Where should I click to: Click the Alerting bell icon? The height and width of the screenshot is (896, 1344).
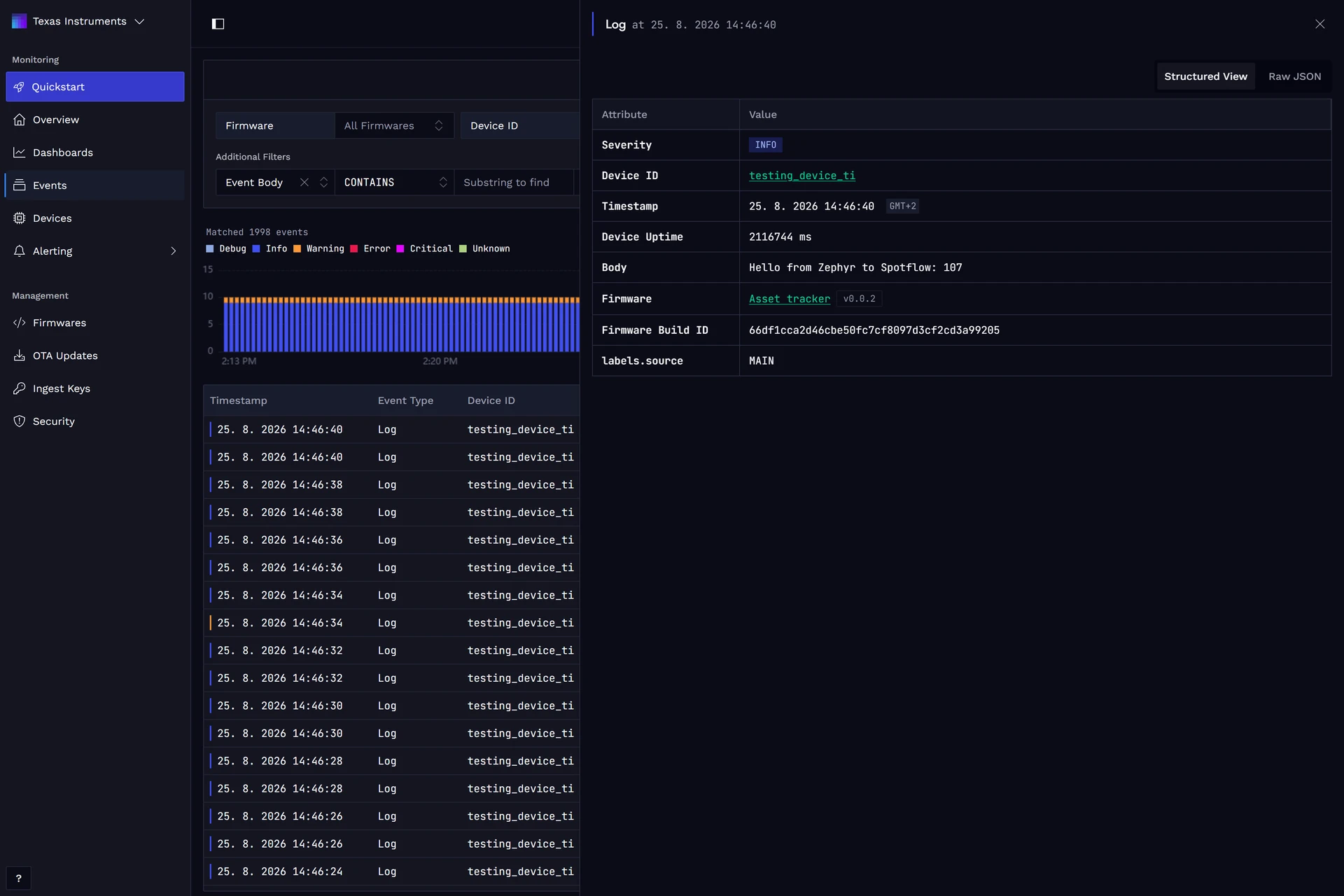[20, 251]
